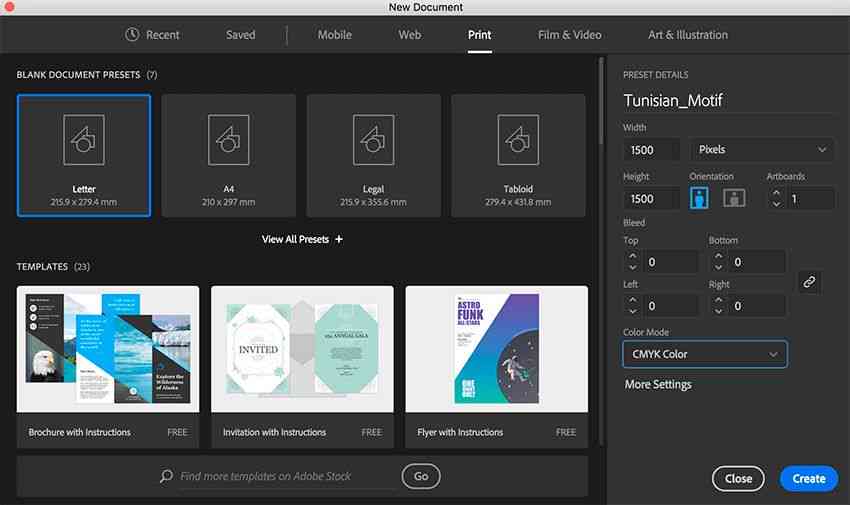Open the Film & Video tab

coord(570,35)
